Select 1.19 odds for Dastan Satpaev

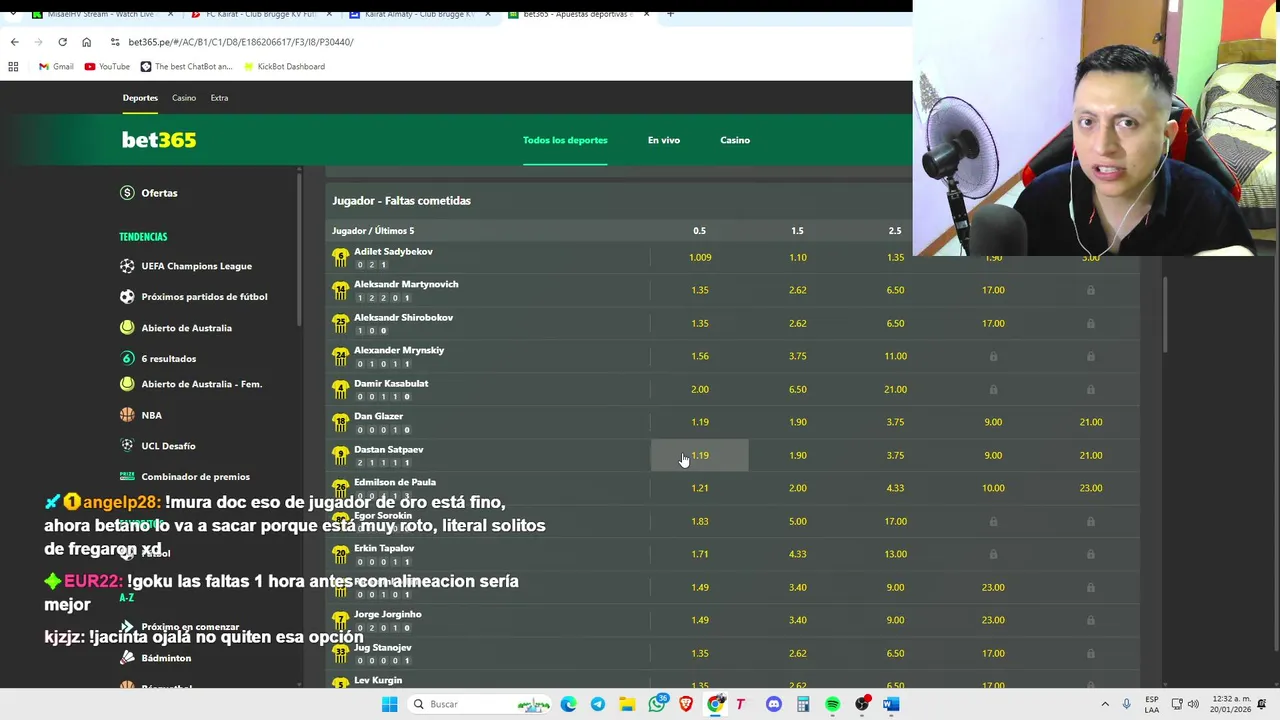pyautogui.click(x=700, y=455)
